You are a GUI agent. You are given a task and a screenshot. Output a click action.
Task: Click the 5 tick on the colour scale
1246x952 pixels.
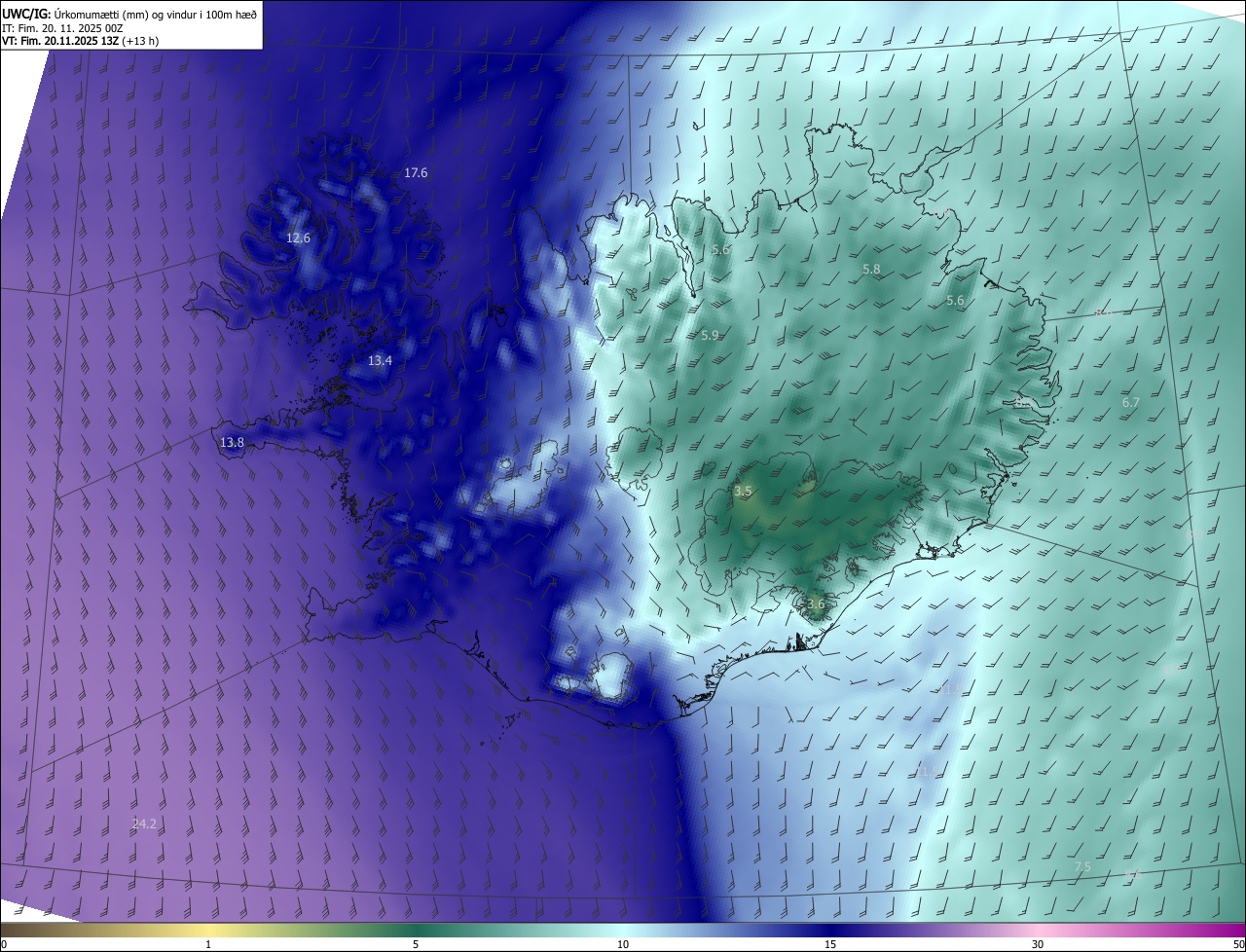416,944
